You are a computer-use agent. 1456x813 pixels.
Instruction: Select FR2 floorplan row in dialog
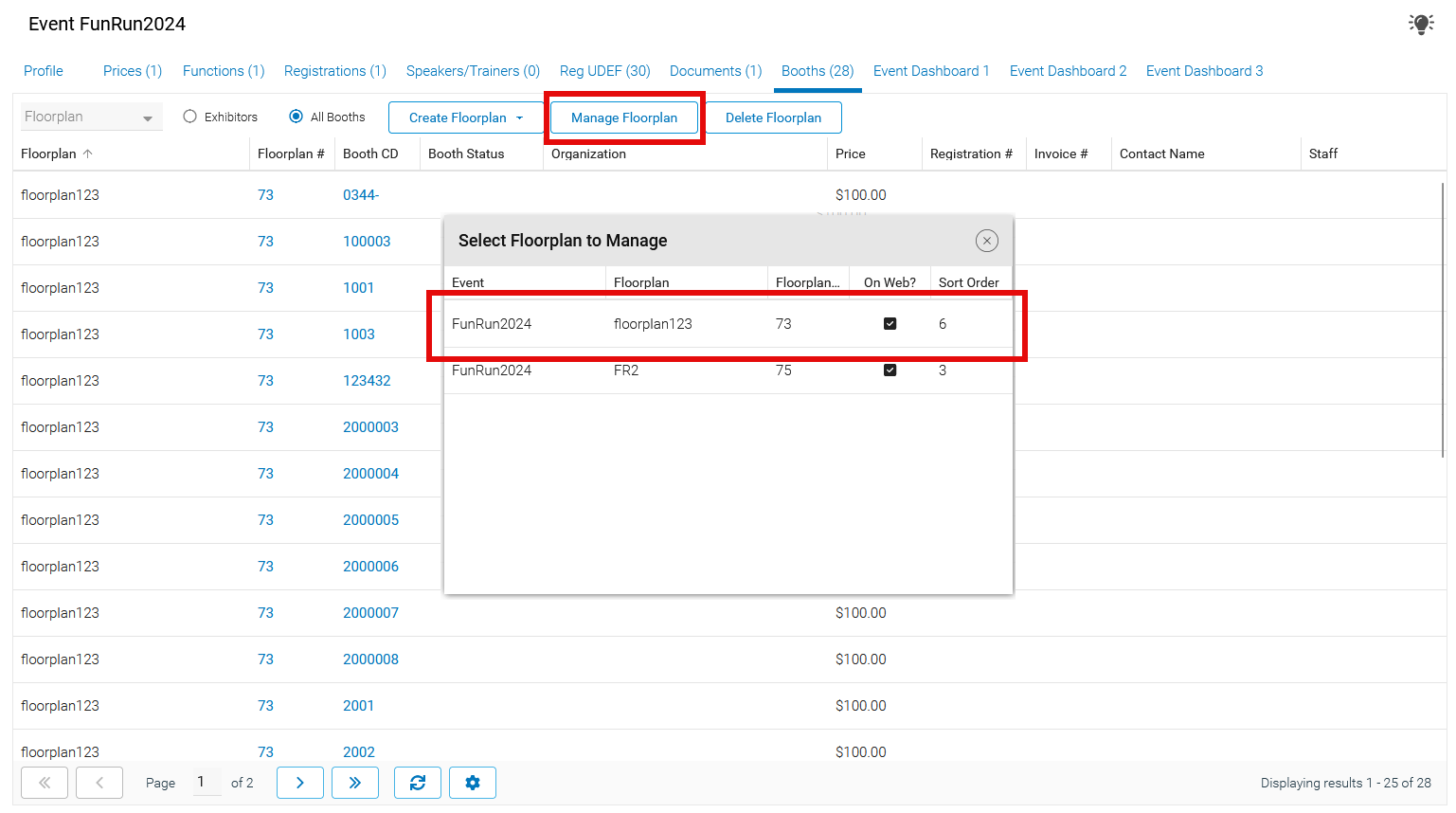728,370
